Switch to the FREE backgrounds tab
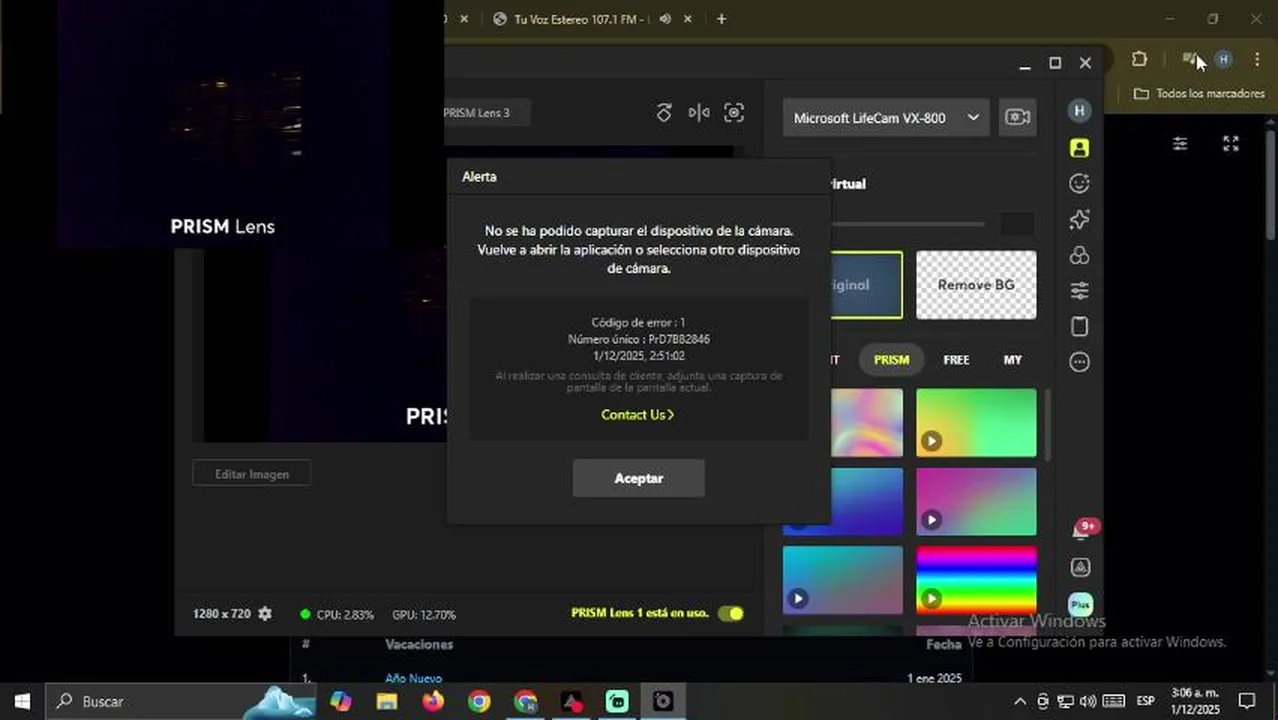Image resolution: width=1278 pixels, height=720 pixels. coord(956,360)
